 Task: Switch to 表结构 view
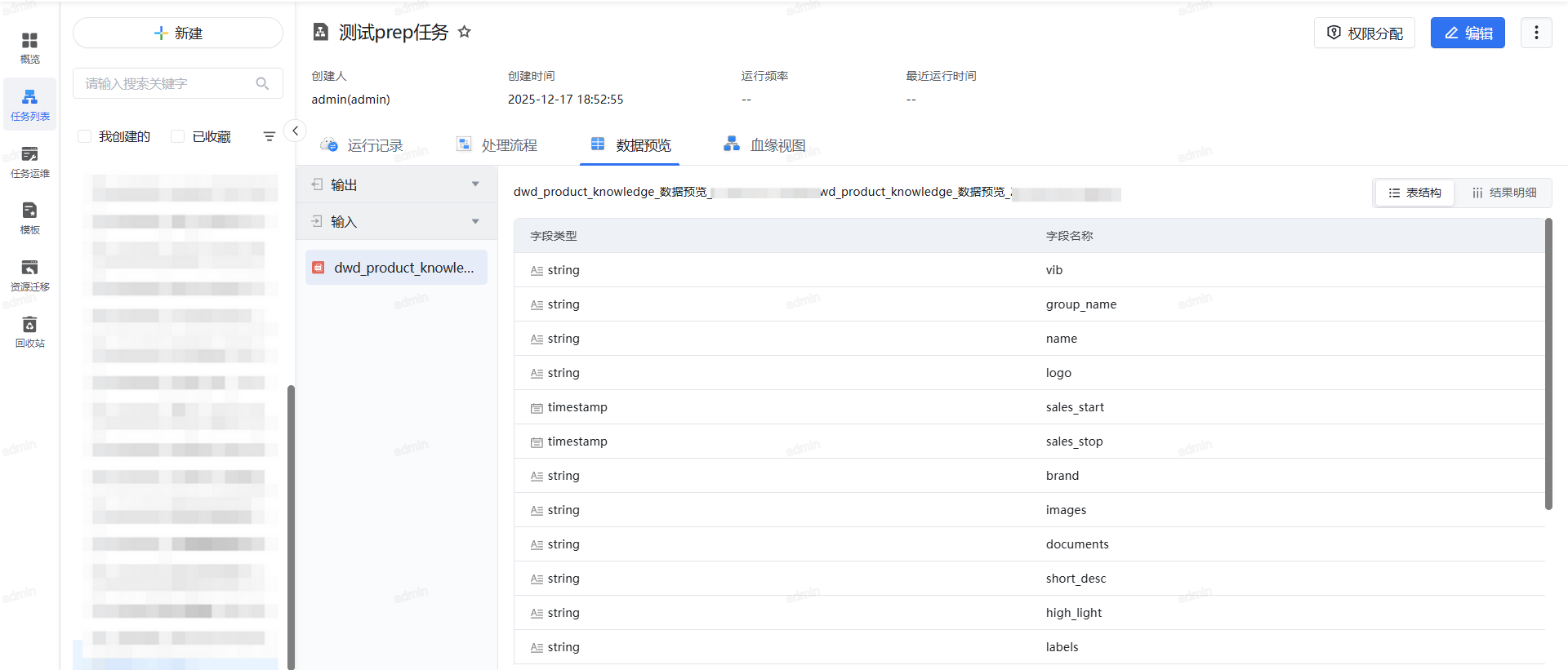(1414, 193)
